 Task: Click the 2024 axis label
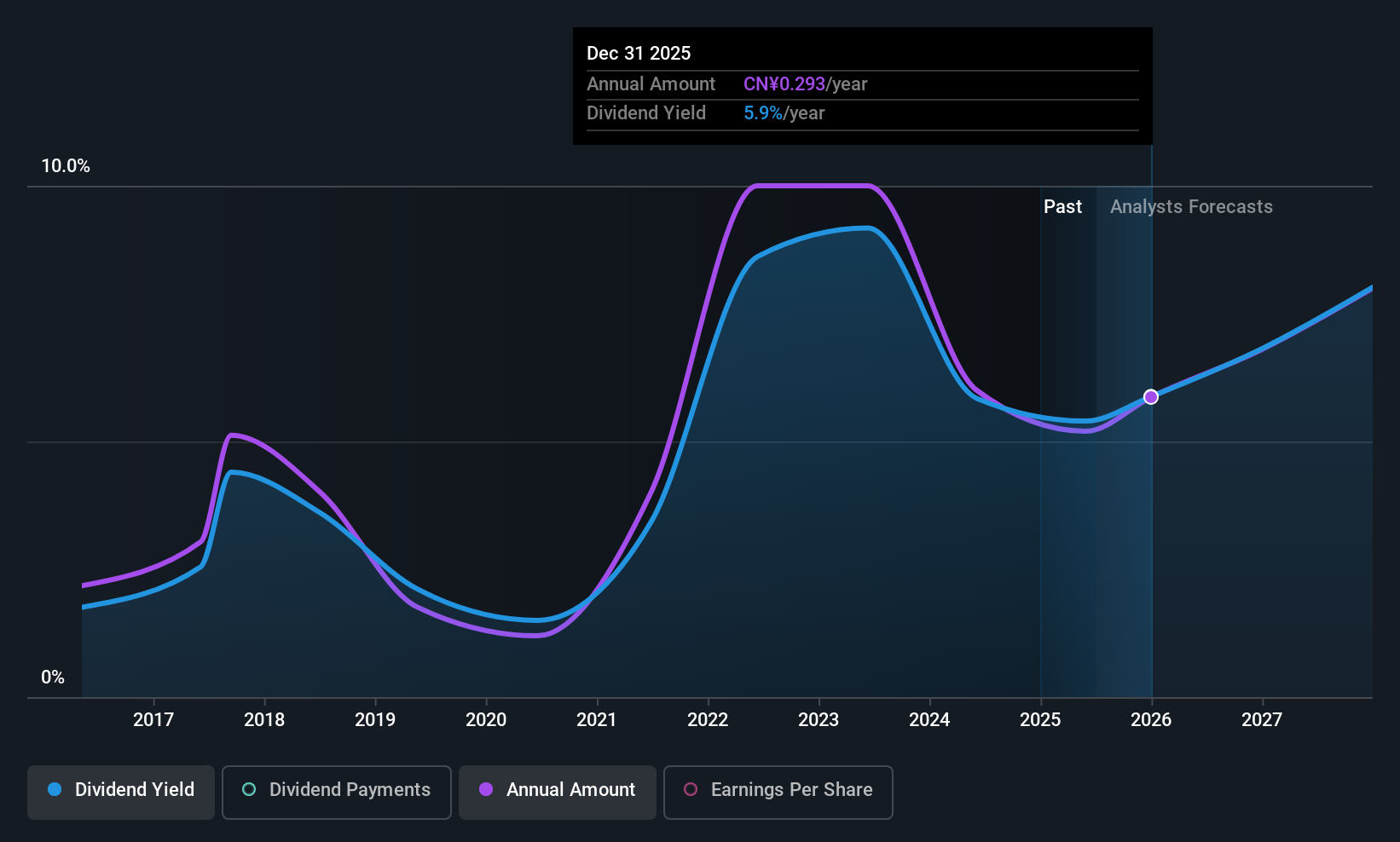pyautogui.click(x=929, y=720)
